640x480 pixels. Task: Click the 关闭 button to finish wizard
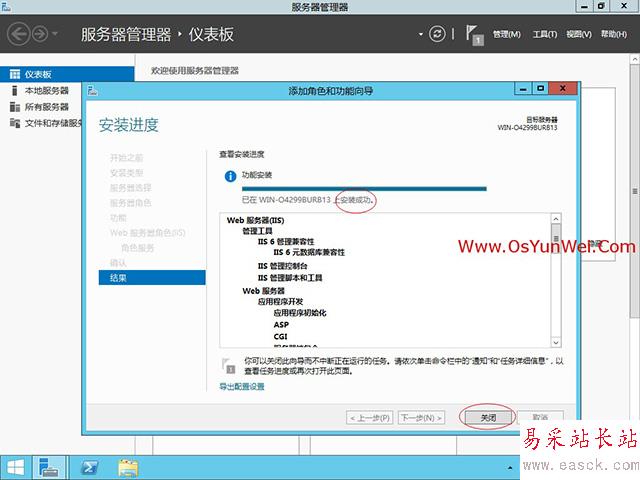(488, 418)
